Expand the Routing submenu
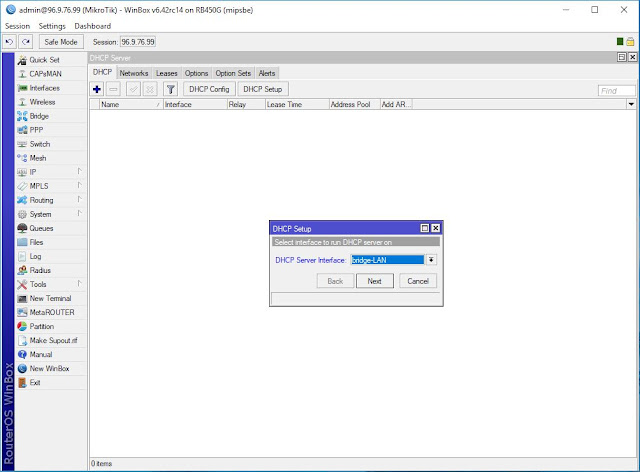This screenshot has height=472, width=640. (x=80, y=199)
